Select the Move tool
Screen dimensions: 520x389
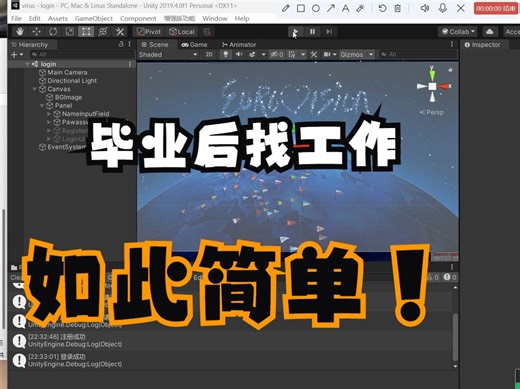[36, 32]
